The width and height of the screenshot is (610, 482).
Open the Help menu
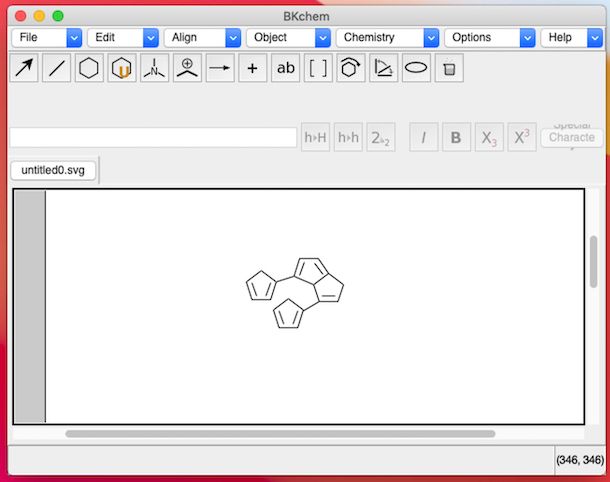coord(571,37)
